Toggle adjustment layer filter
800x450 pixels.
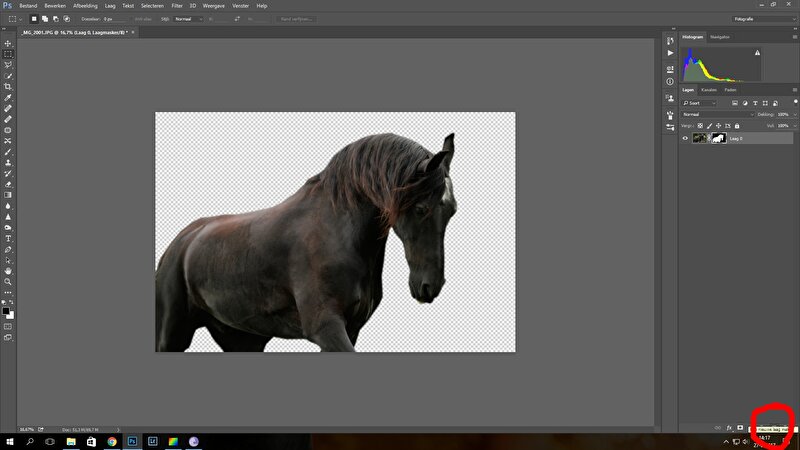point(745,103)
